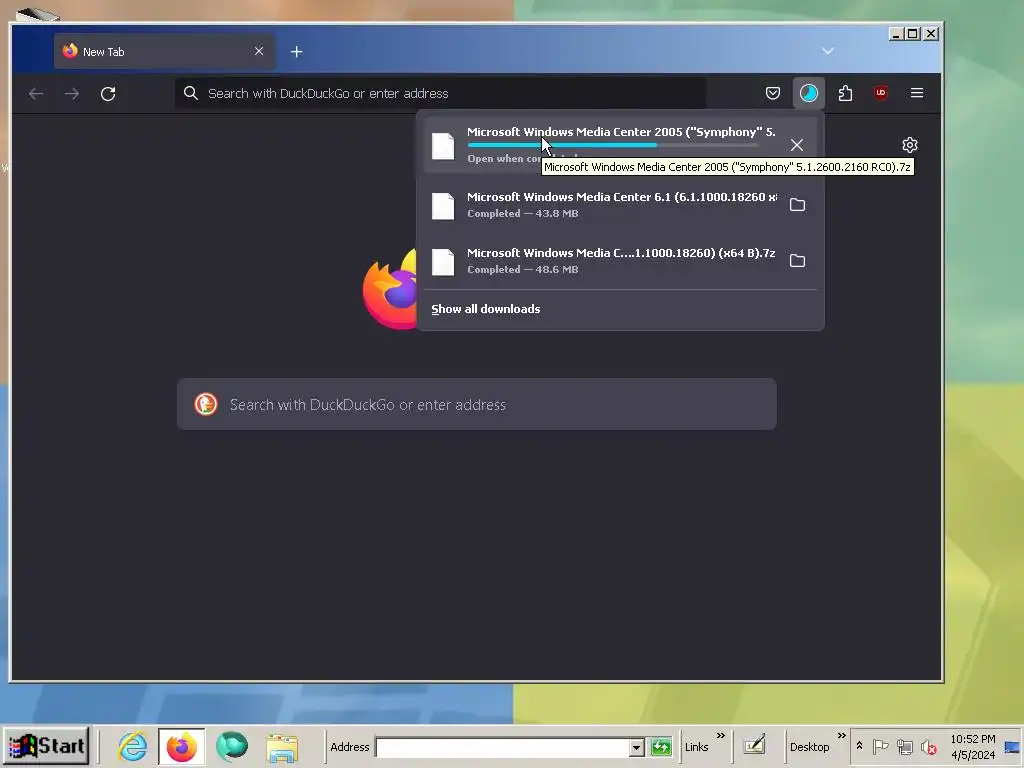Screen dimensions: 1024x768
Task: Maximize the Firefox window
Action: pyautogui.click(x=913, y=34)
